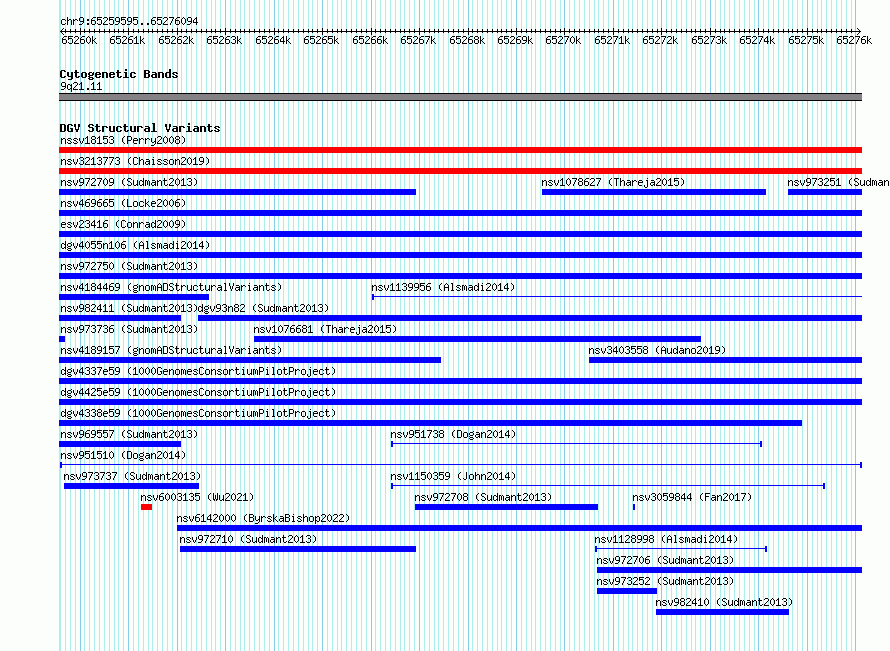Select nsv1076681 (Thareja2015) label
The image size is (890, 651).
(x=325, y=329)
